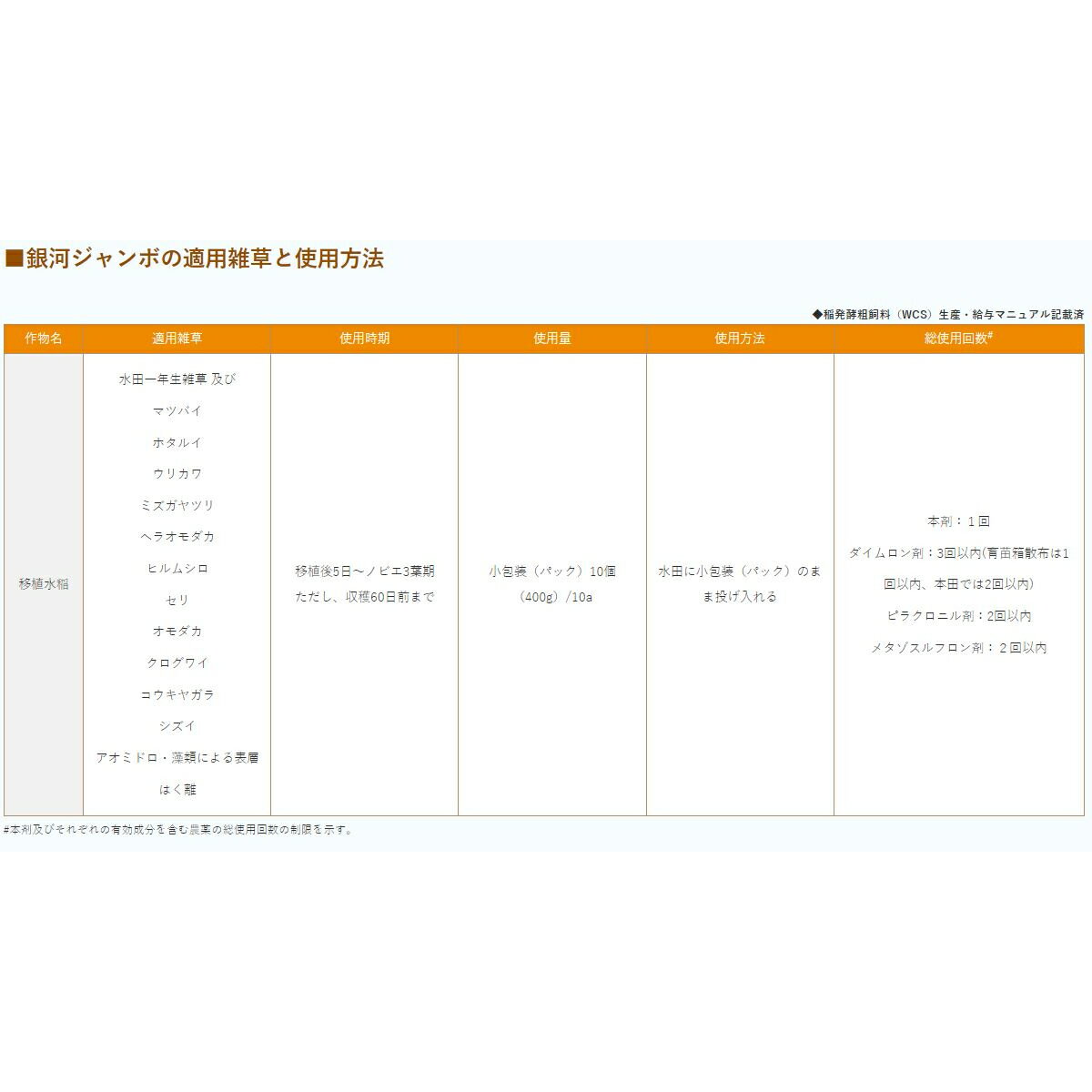Click ただし、収穫60日前まで text
Viewport: 1092px width, 1092px height.
click(365, 597)
